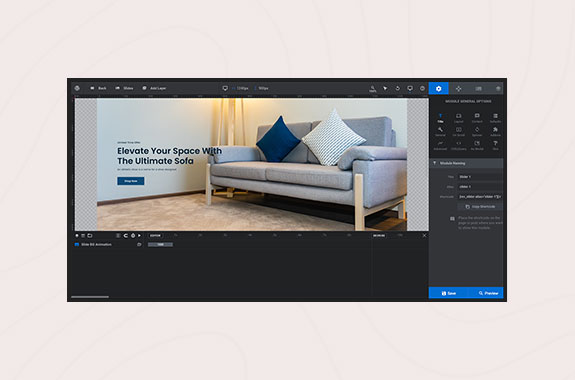Select the desktop device size icon

point(225,88)
